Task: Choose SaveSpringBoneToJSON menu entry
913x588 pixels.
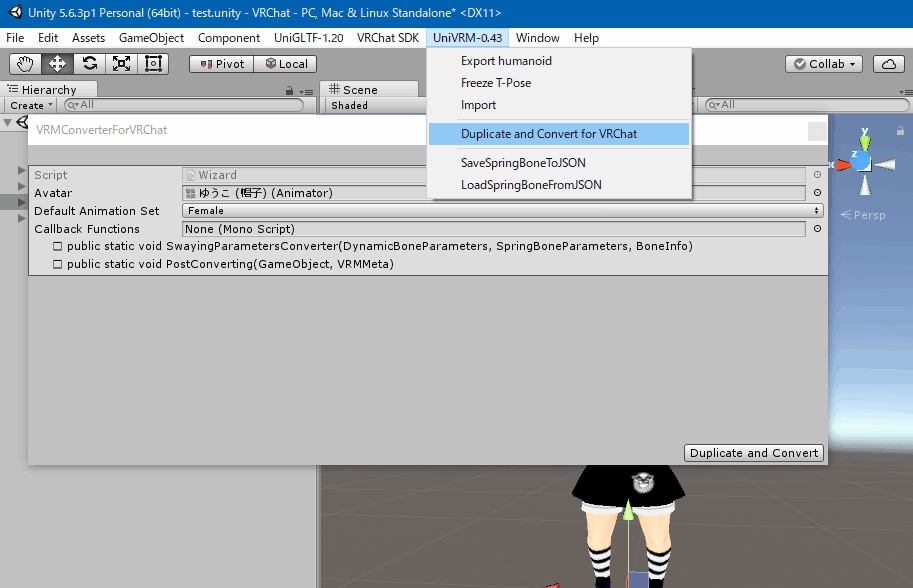Action: pos(559,163)
